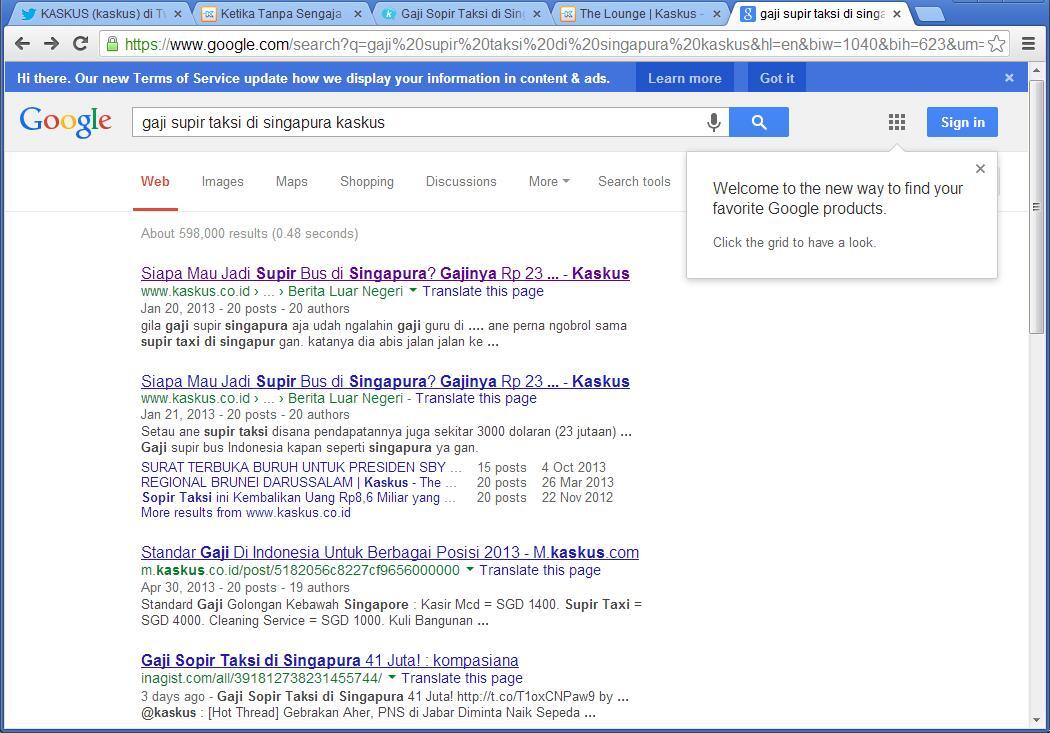Open the Google apps grid icon

[x=897, y=122]
